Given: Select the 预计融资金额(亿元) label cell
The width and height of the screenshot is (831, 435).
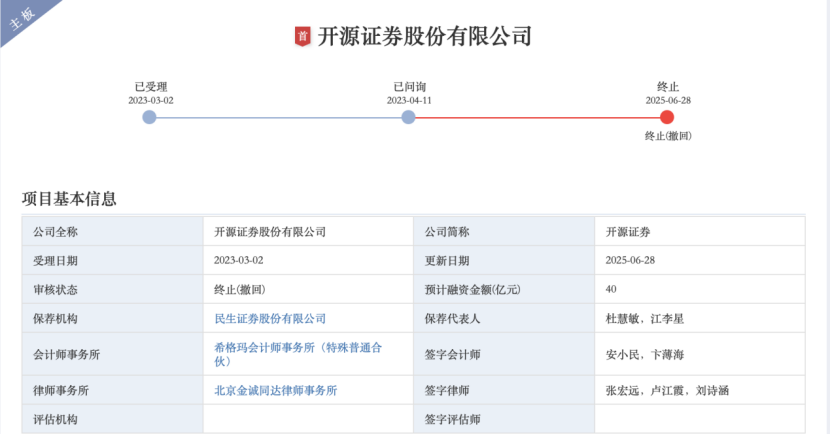Looking at the screenshot, I should click(504, 289).
